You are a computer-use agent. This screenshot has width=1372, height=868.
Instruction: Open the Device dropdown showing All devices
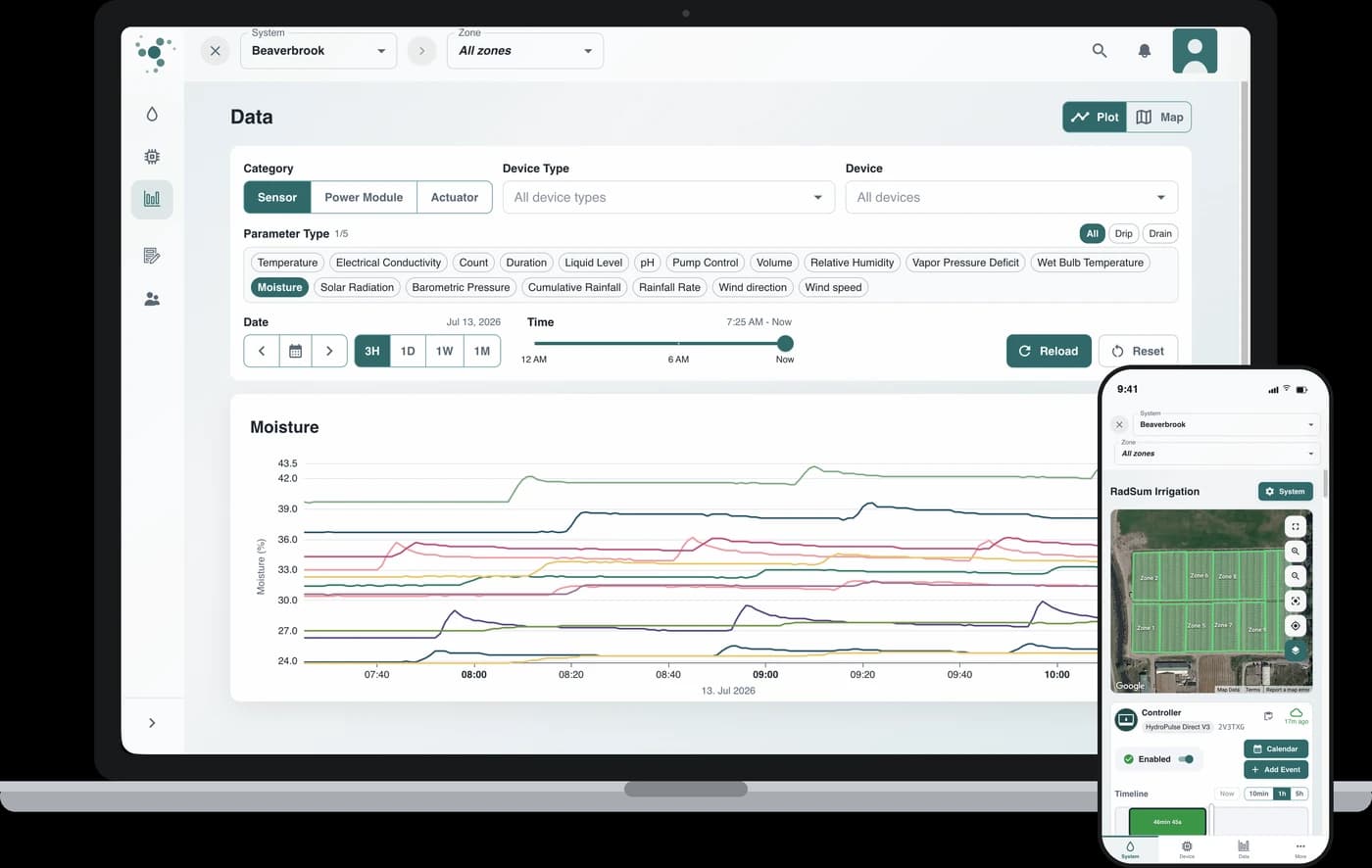pyautogui.click(x=1011, y=197)
